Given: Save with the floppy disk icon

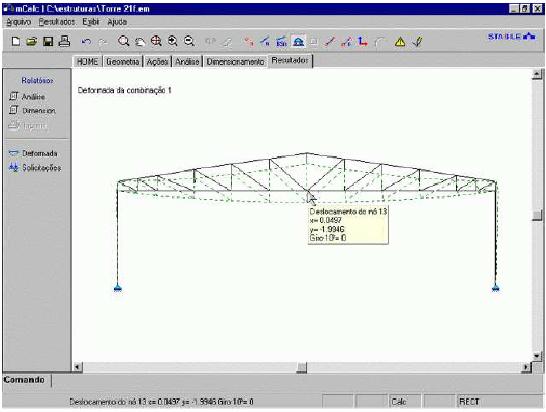Looking at the screenshot, I should click(48, 41).
